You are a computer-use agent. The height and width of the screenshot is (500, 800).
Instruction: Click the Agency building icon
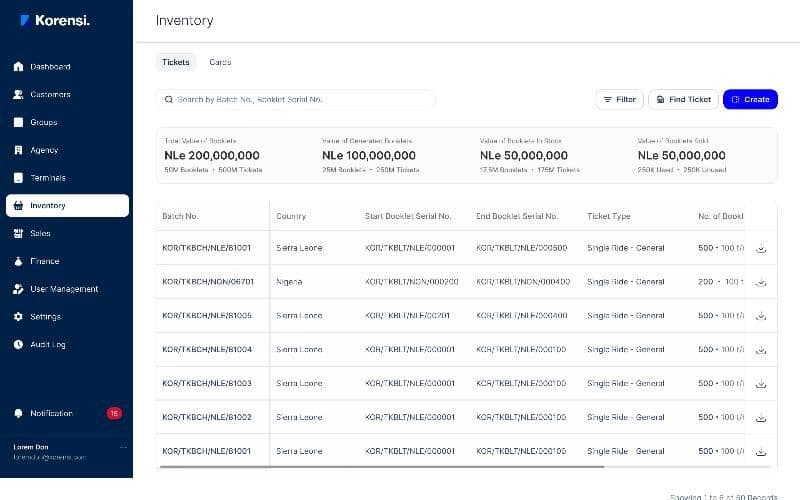[18, 150]
